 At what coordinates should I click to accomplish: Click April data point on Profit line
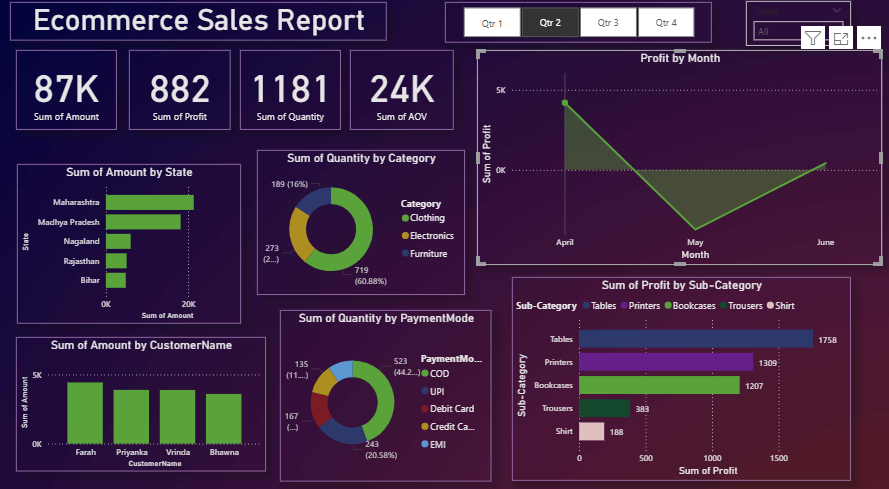coord(565,103)
